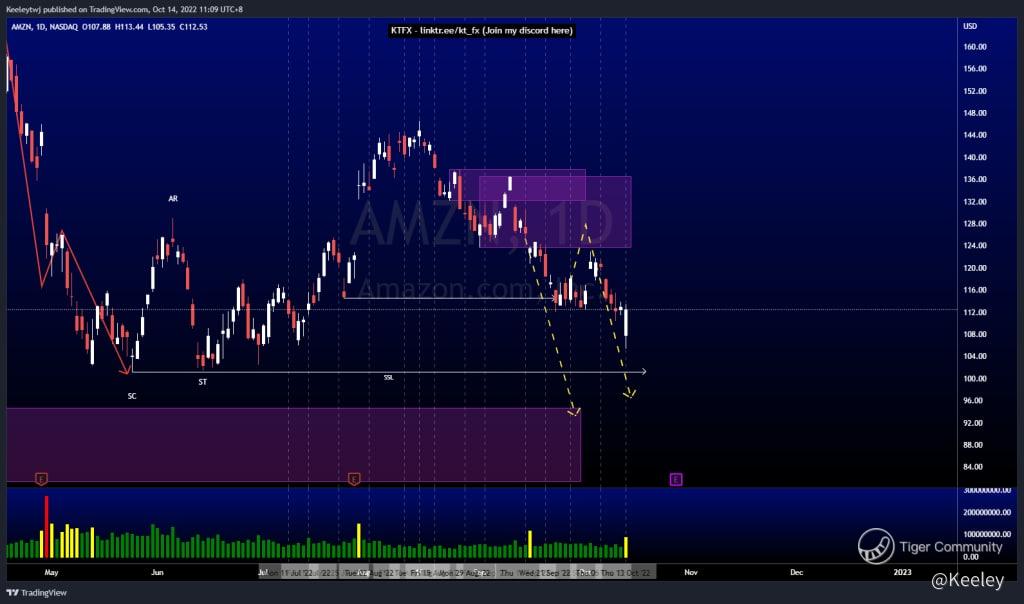Open the orange earnings E marker under May

(x=41, y=479)
